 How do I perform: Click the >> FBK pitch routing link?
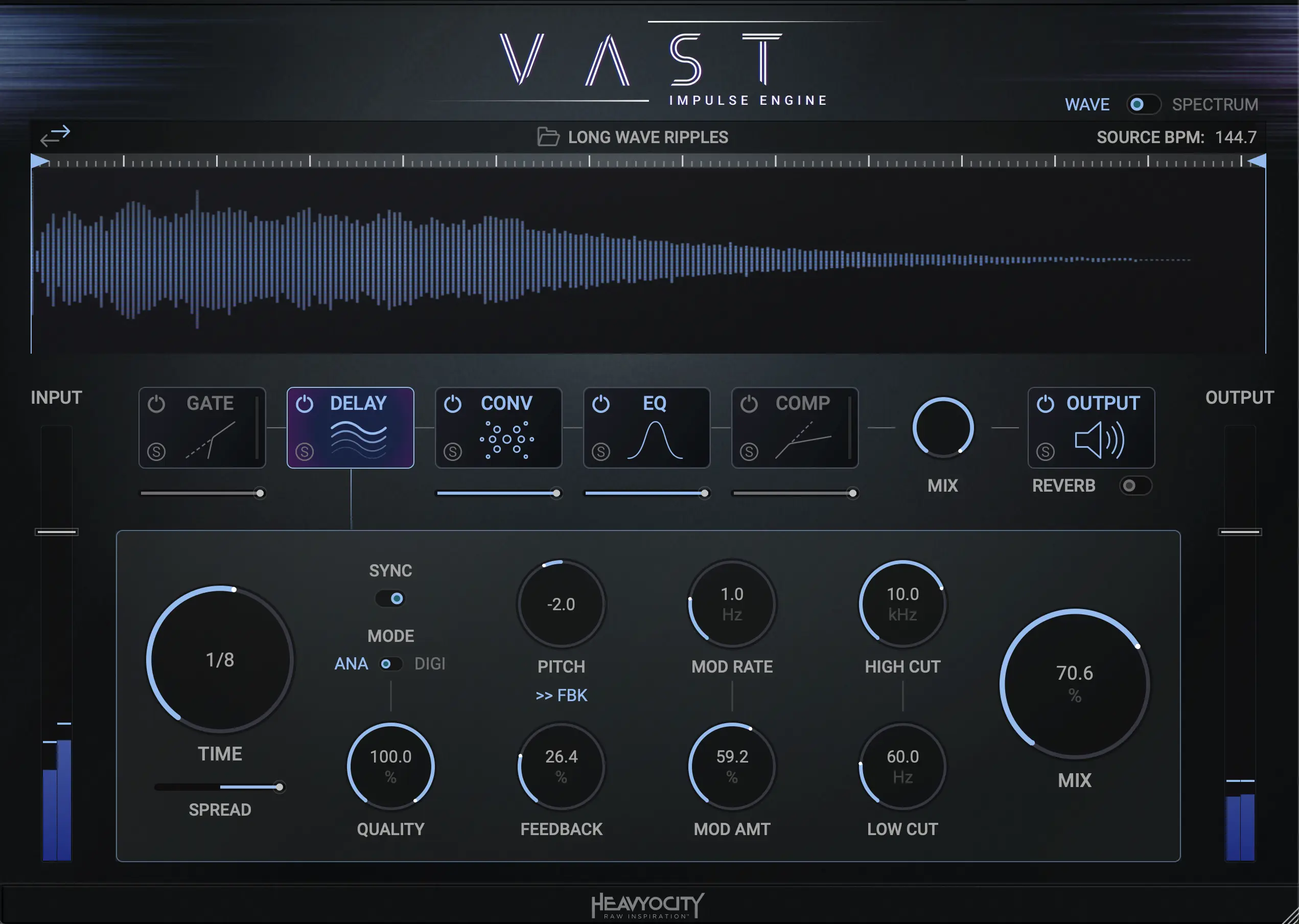pos(561,695)
